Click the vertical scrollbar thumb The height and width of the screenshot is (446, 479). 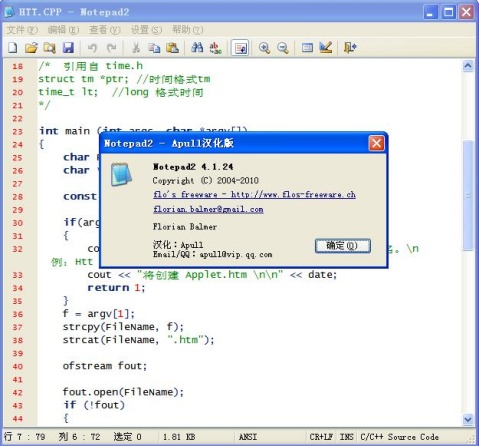(468, 195)
